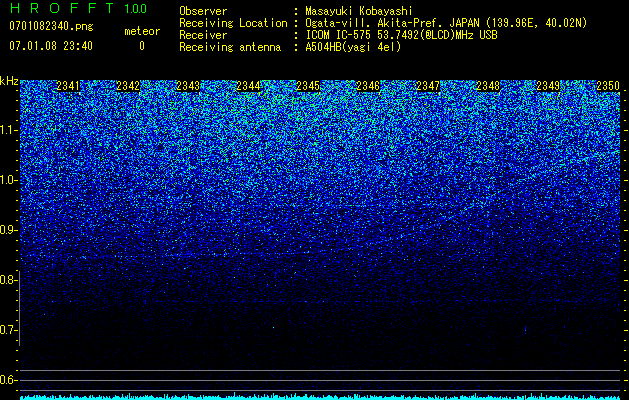Select the time marker 2343
This screenshot has height=400, width=629.
click(x=188, y=86)
